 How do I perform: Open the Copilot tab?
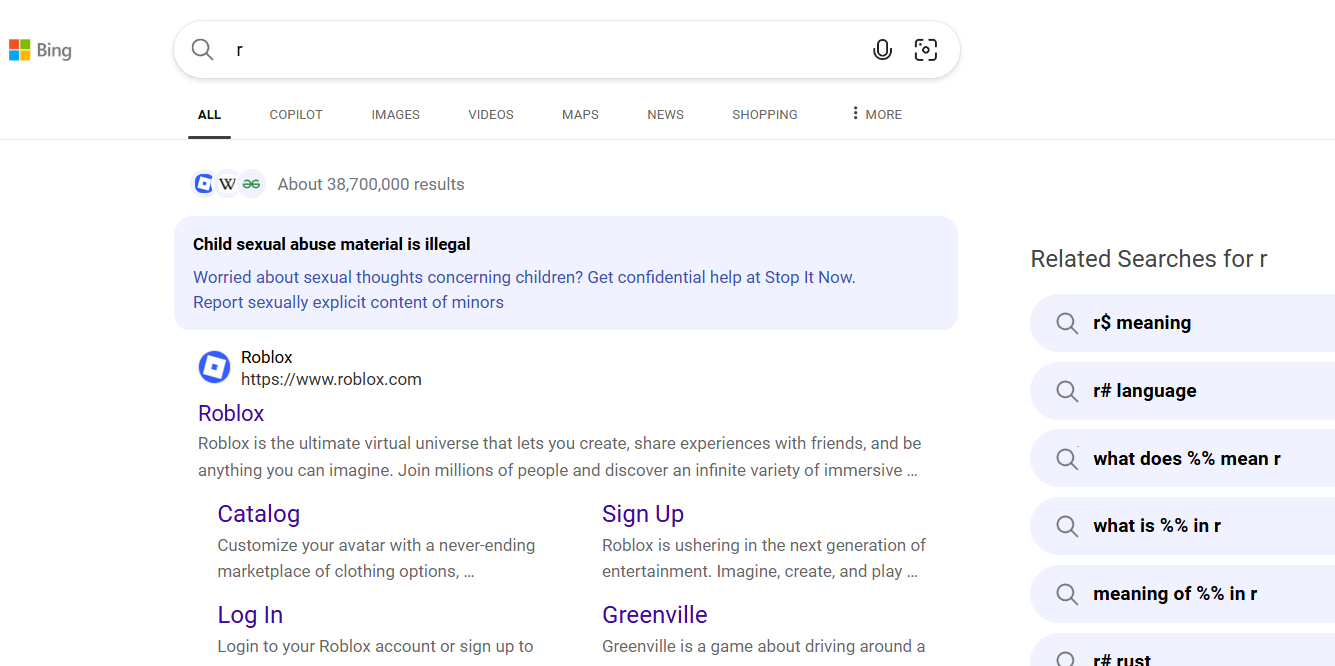(x=296, y=115)
